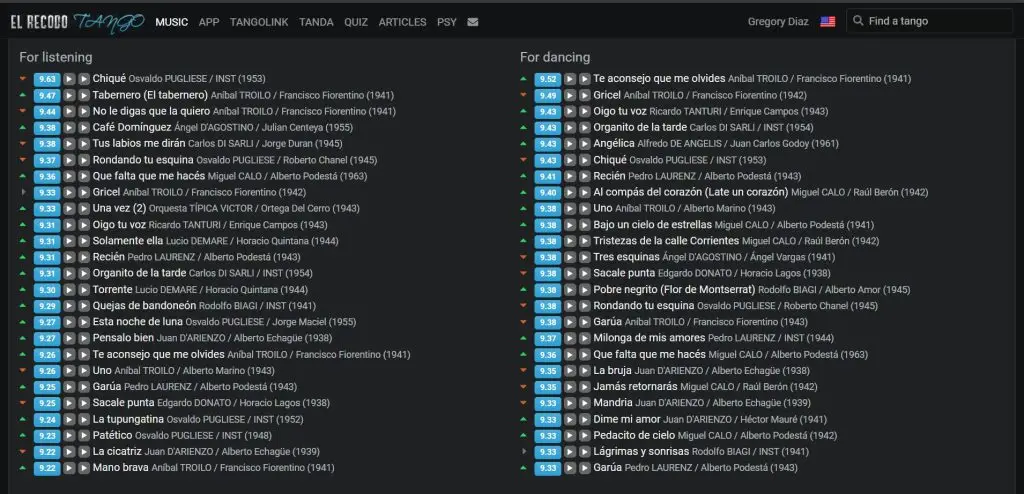
Task: Play Milonga de mis amores, second play button
Action: click(x=584, y=338)
